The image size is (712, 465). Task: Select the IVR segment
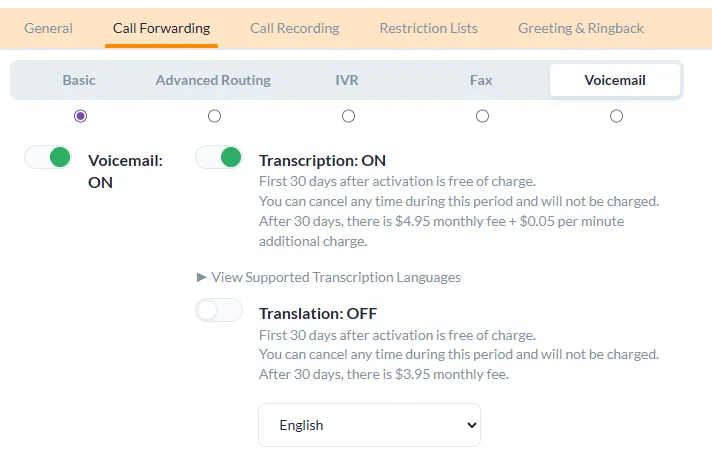347,80
